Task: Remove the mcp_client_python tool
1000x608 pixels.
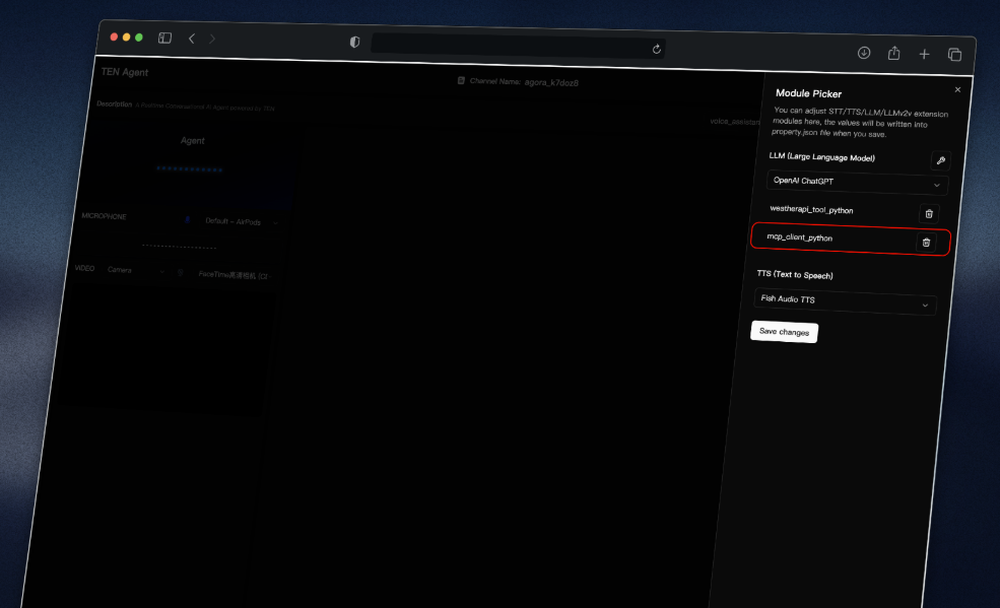Action: [925, 242]
